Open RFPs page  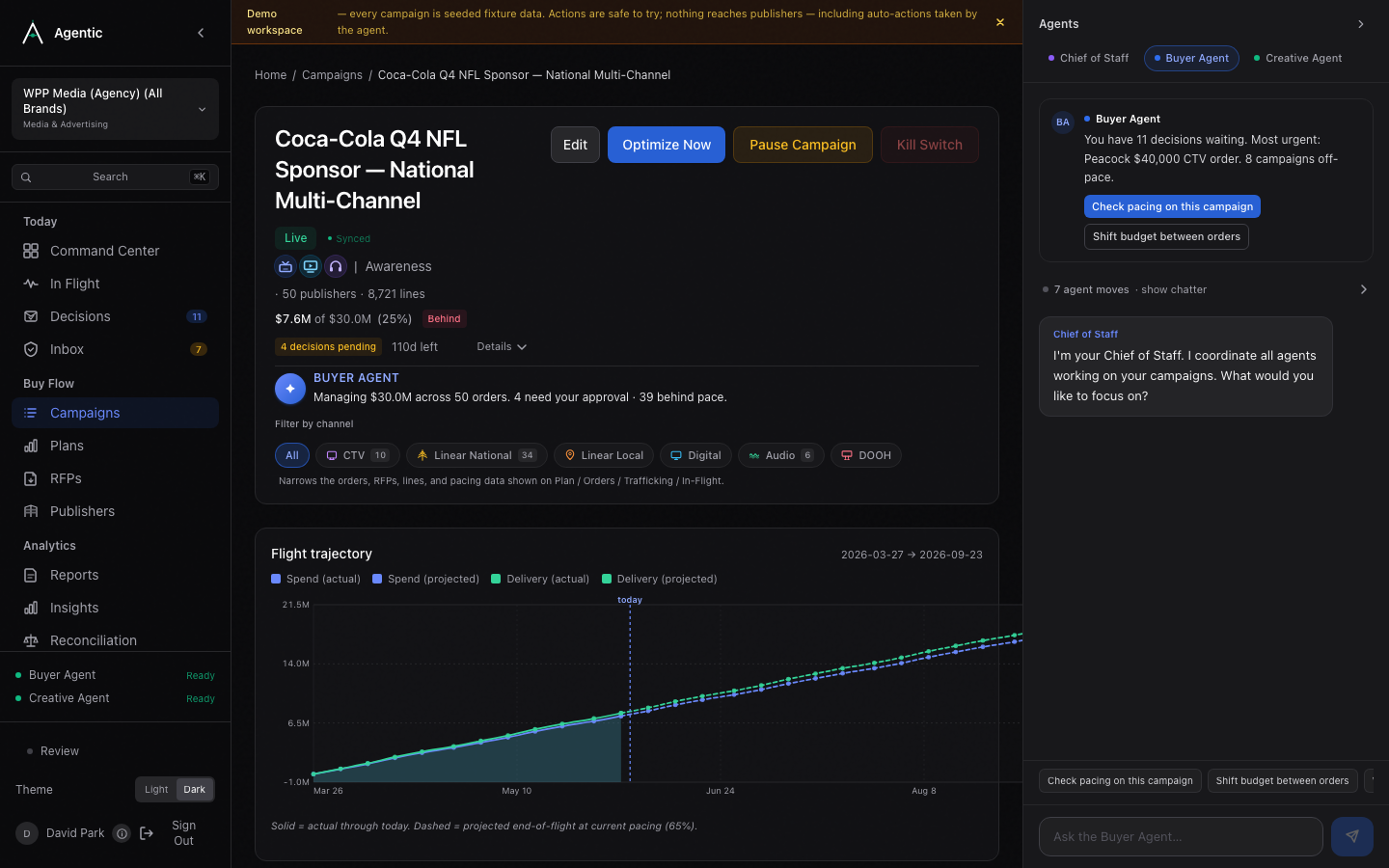tap(115, 478)
